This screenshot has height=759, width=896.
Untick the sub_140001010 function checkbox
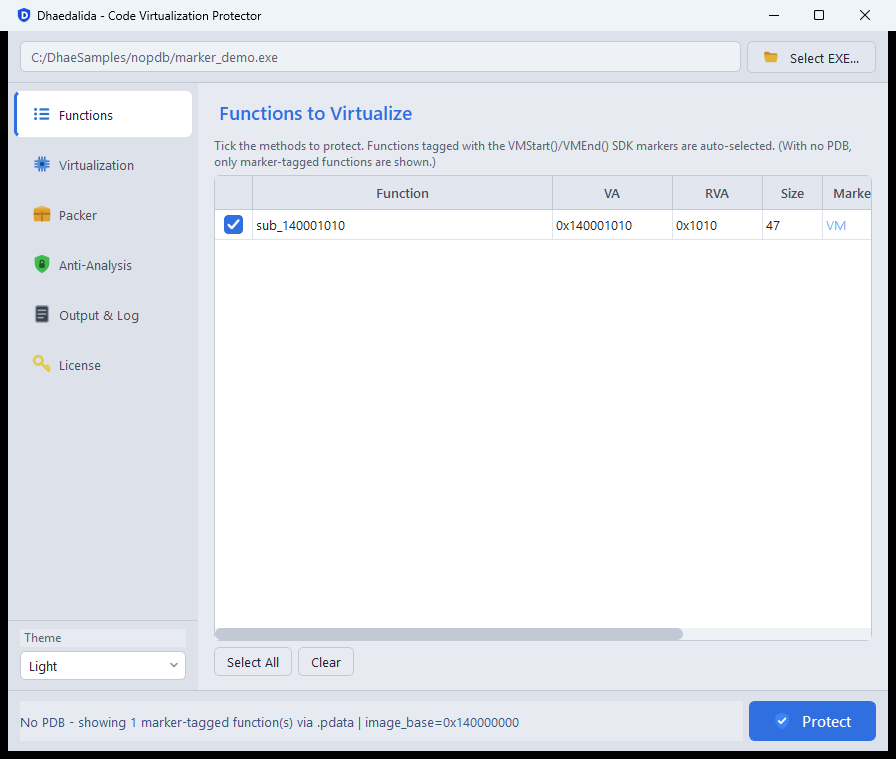233,225
